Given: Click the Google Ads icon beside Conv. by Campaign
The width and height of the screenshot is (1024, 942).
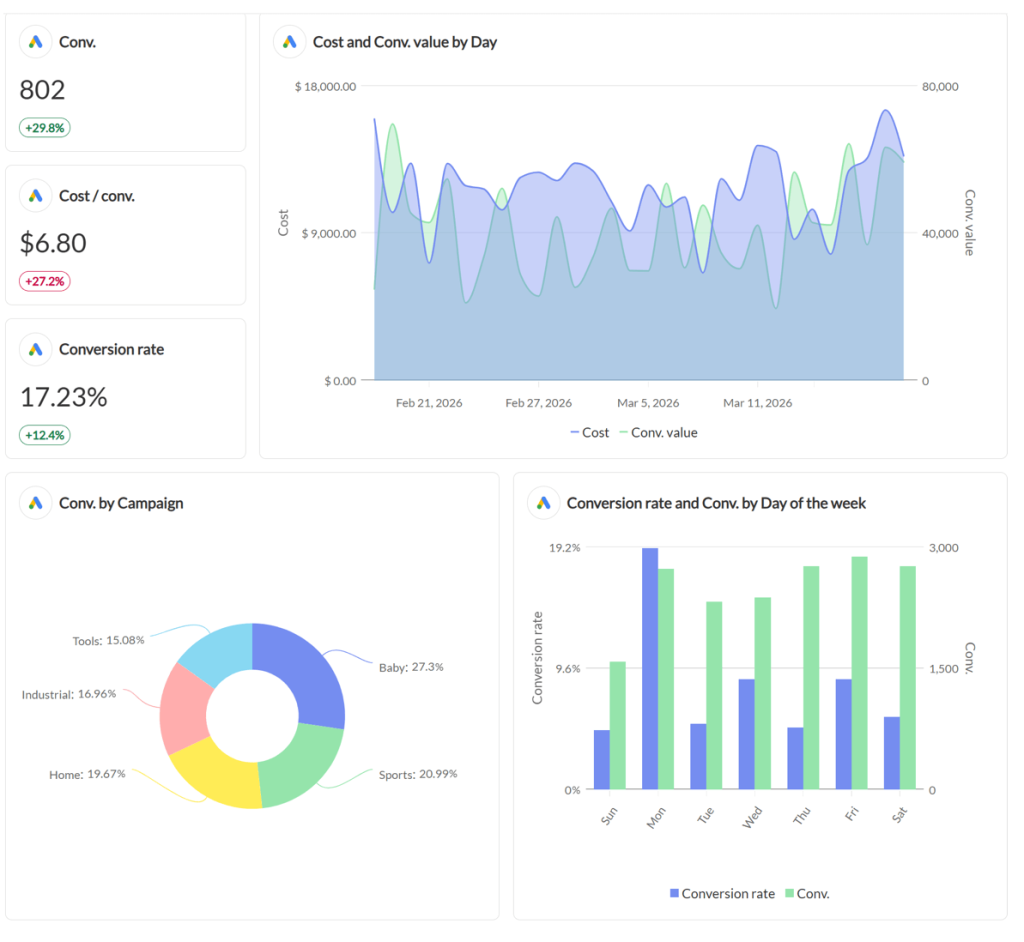Looking at the screenshot, I should [35, 503].
